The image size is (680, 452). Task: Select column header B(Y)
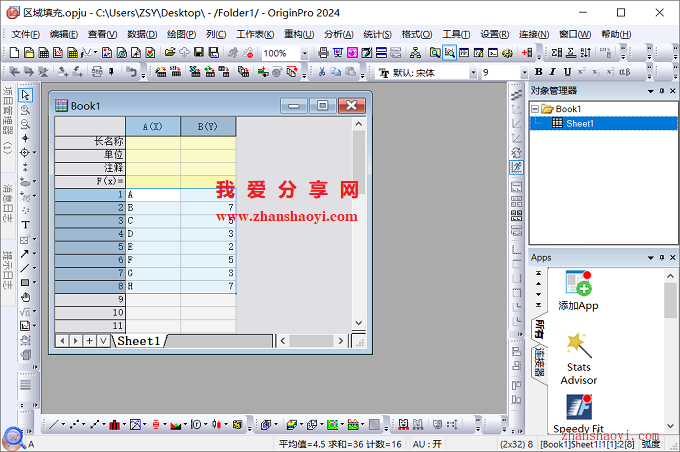point(208,127)
